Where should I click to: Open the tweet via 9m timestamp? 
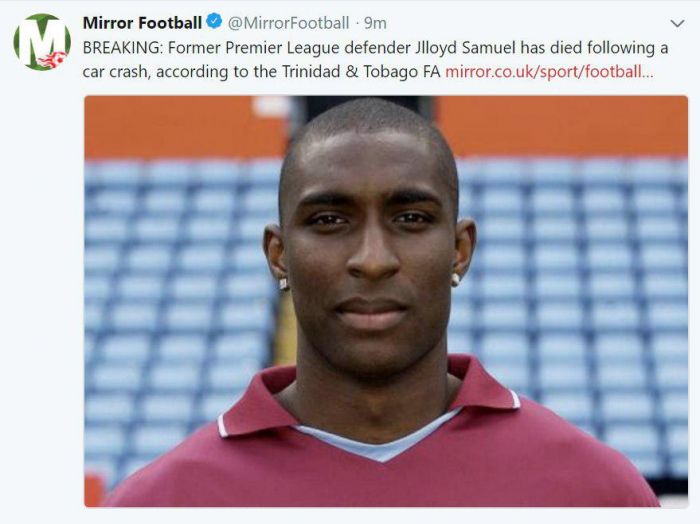[x=376, y=22]
